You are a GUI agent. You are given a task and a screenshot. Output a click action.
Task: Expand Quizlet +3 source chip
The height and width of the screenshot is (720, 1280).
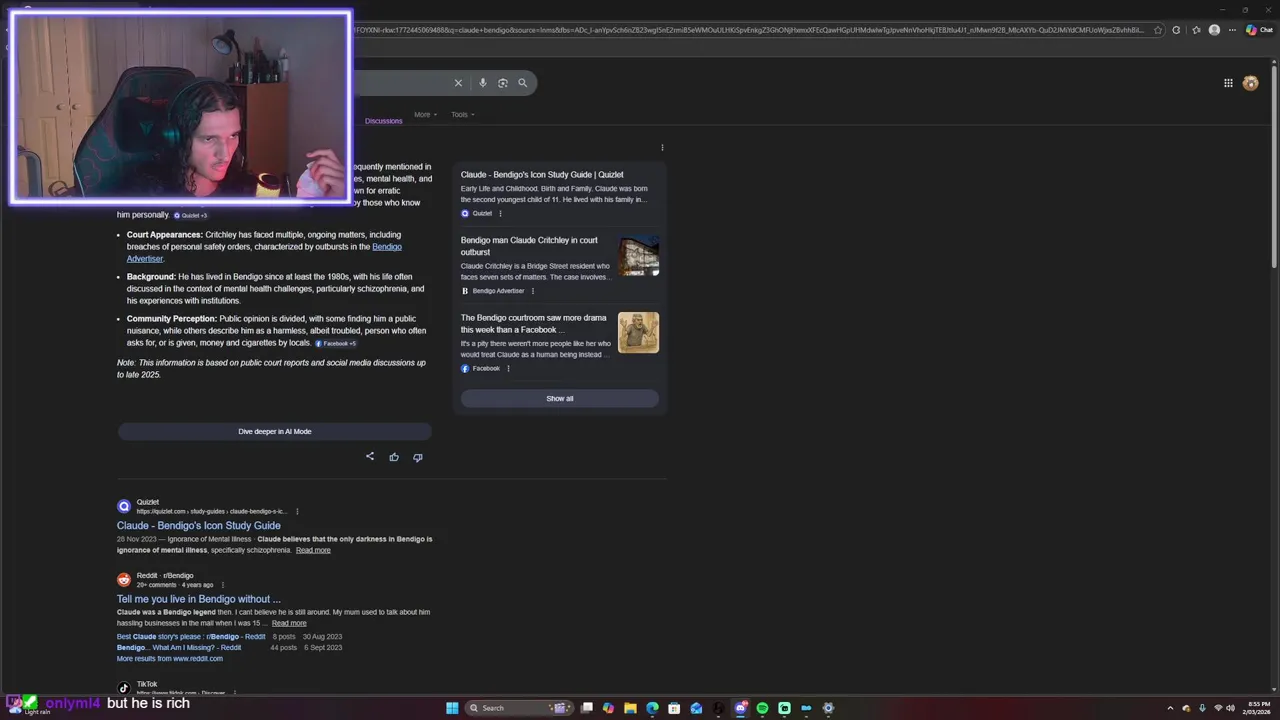[190, 215]
